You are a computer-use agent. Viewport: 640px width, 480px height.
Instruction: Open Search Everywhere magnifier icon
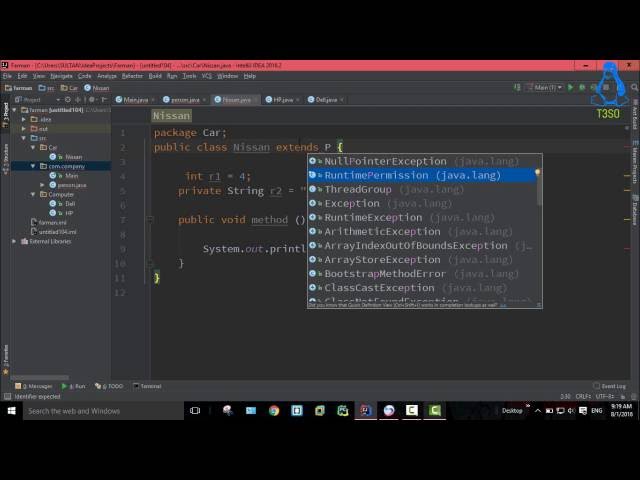click(634, 87)
